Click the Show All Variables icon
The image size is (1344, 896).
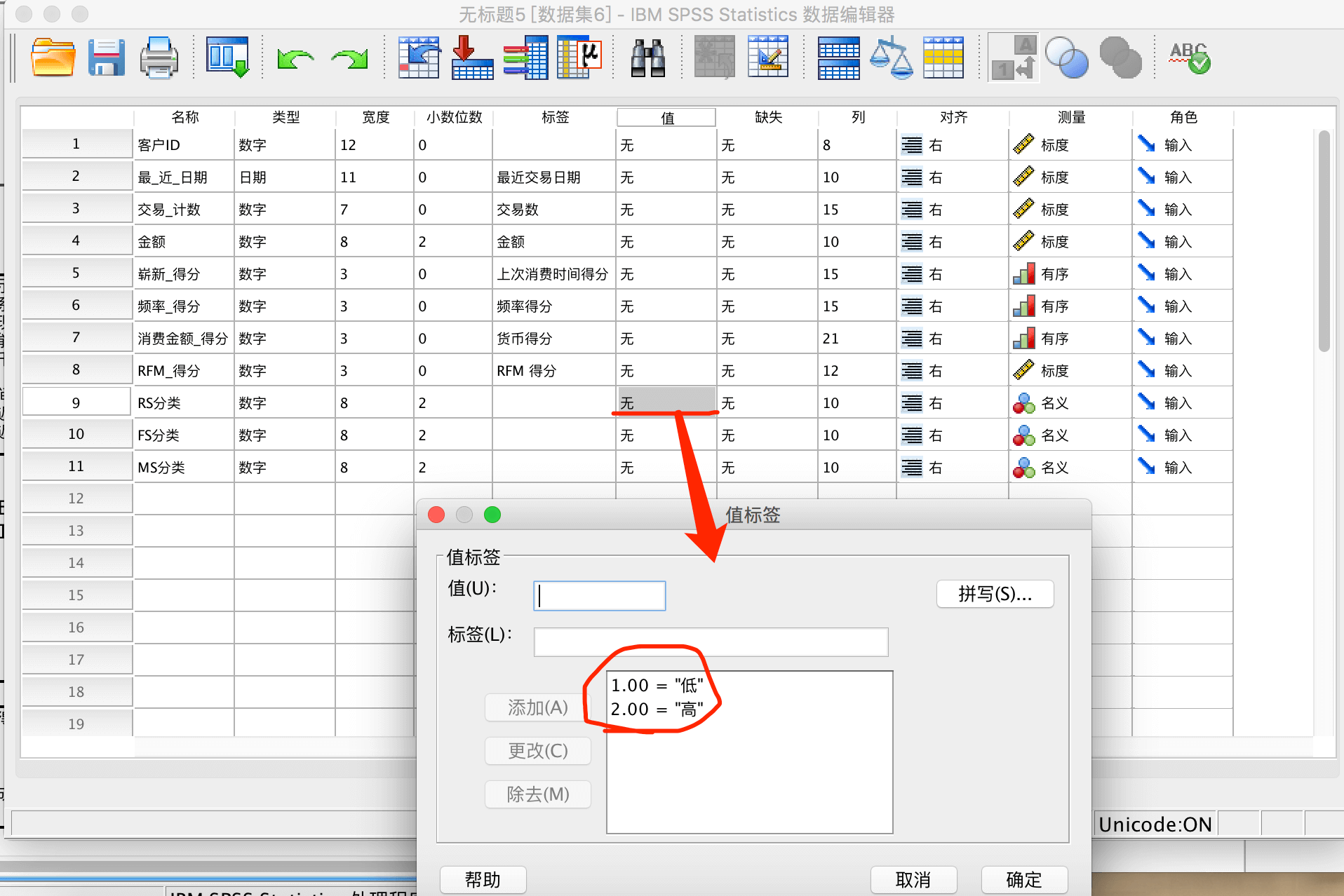click(1120, 57)
